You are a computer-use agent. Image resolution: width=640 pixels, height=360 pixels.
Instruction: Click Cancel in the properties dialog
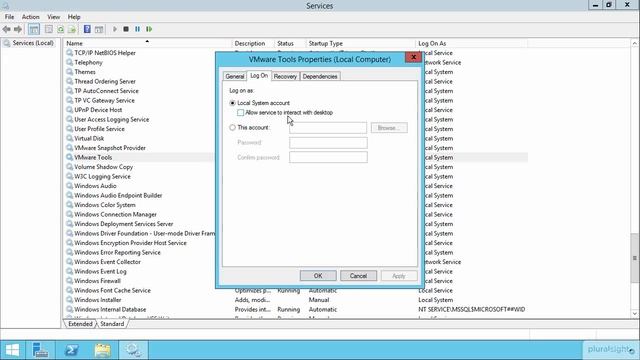point(358,276)
